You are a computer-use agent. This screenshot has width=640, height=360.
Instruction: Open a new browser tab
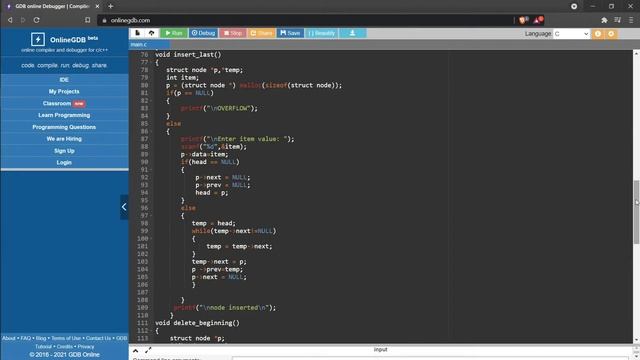pyautogui.click(x=111, y=6)
